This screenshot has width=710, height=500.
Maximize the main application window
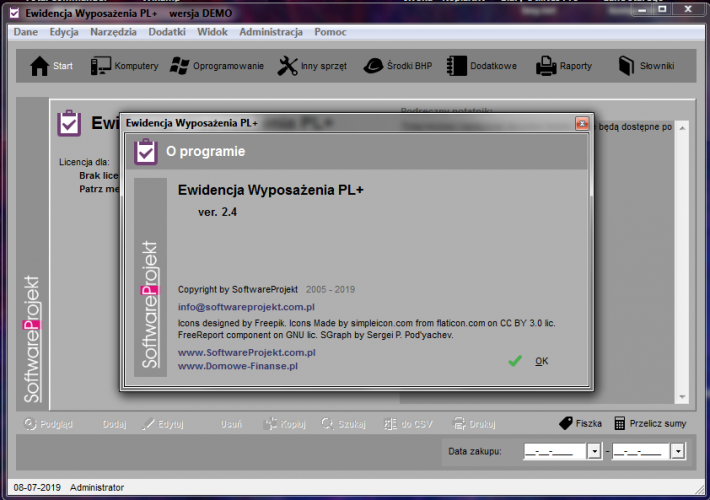(662, 10)
